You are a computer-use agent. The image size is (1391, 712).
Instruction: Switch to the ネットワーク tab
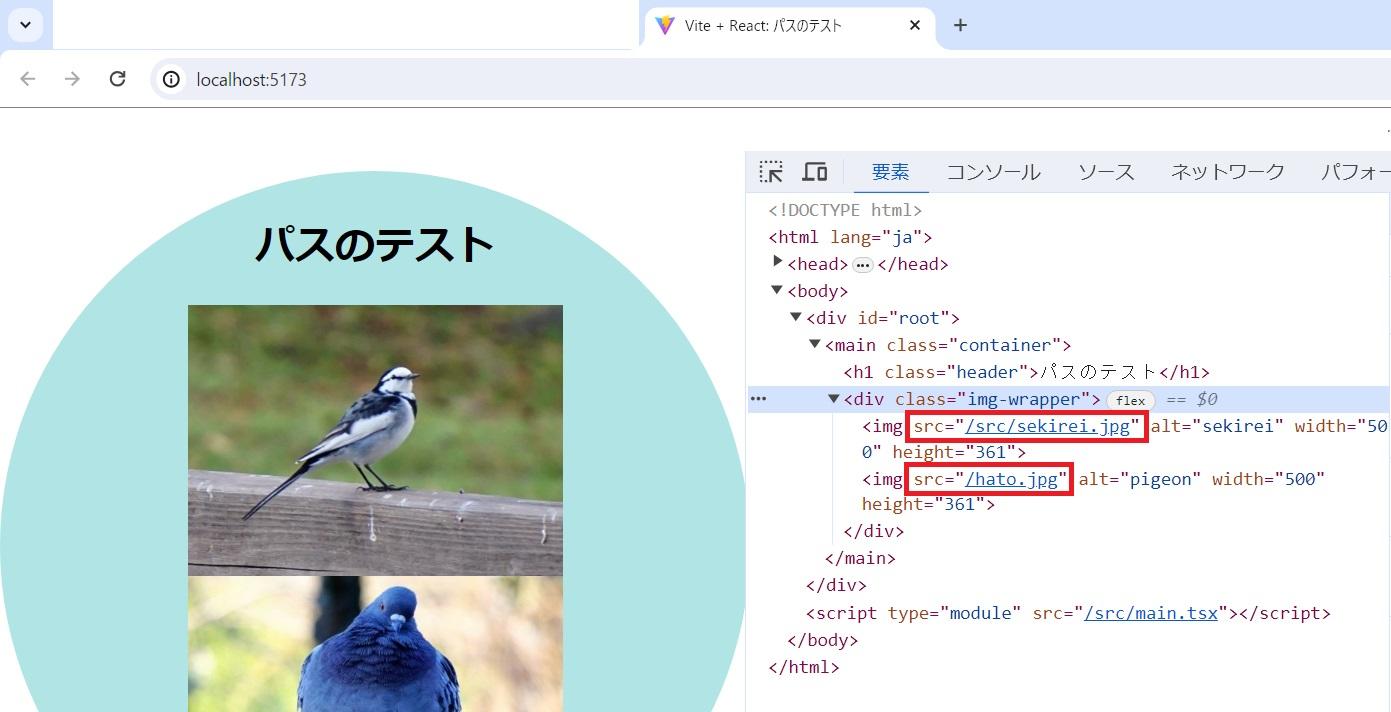[x=1227, y=172]
